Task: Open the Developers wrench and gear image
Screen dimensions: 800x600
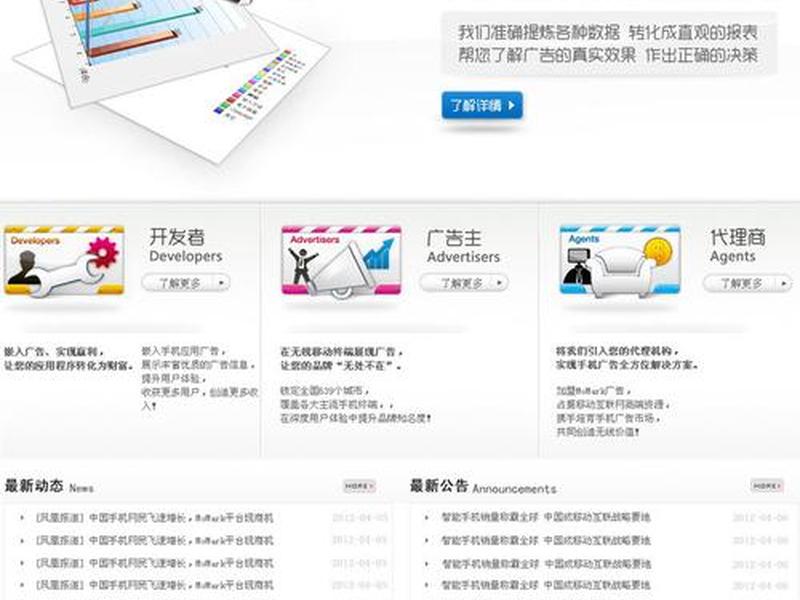Action: coord(64,261)
